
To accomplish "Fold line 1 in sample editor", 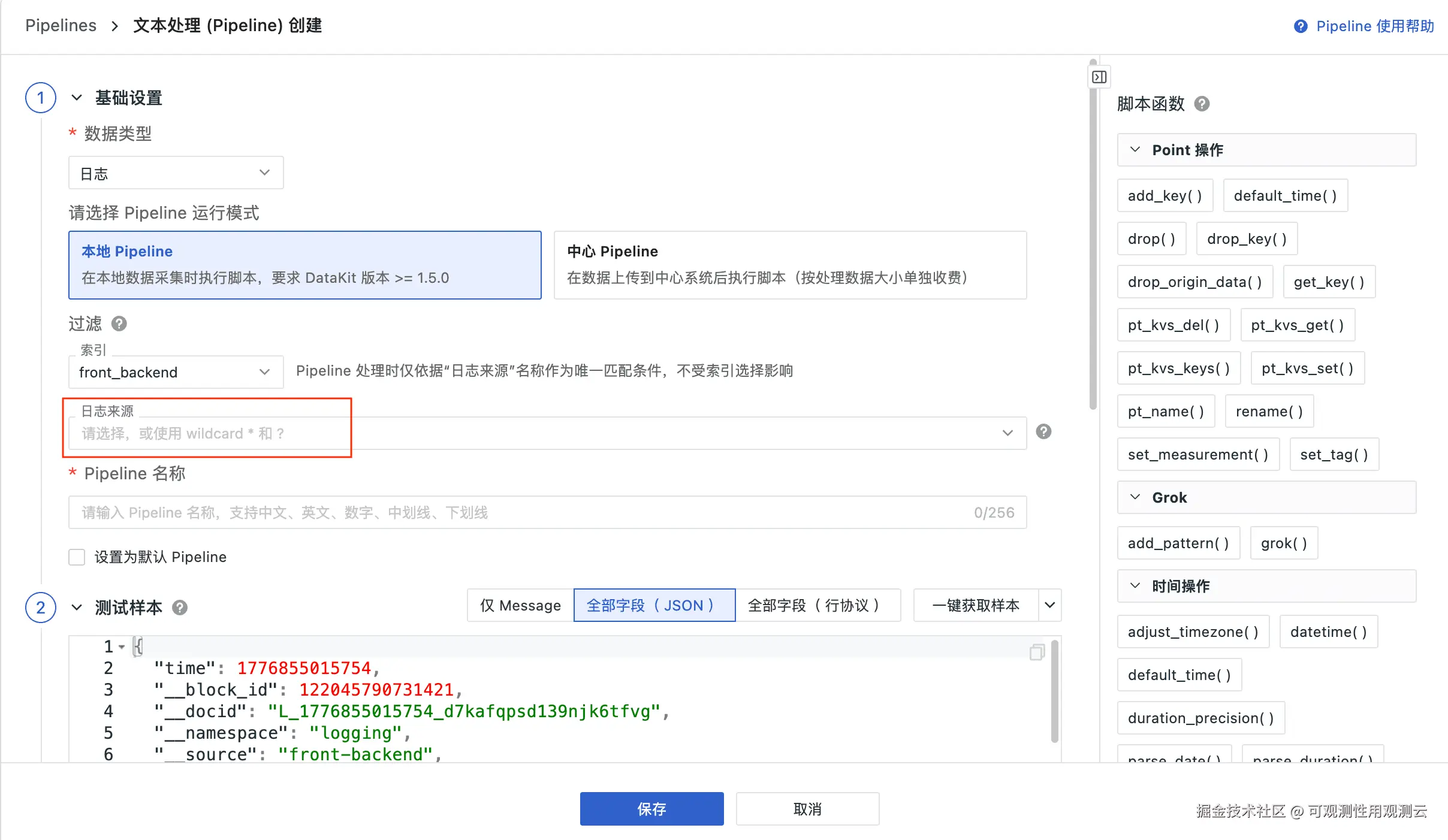I will (122, 647).
